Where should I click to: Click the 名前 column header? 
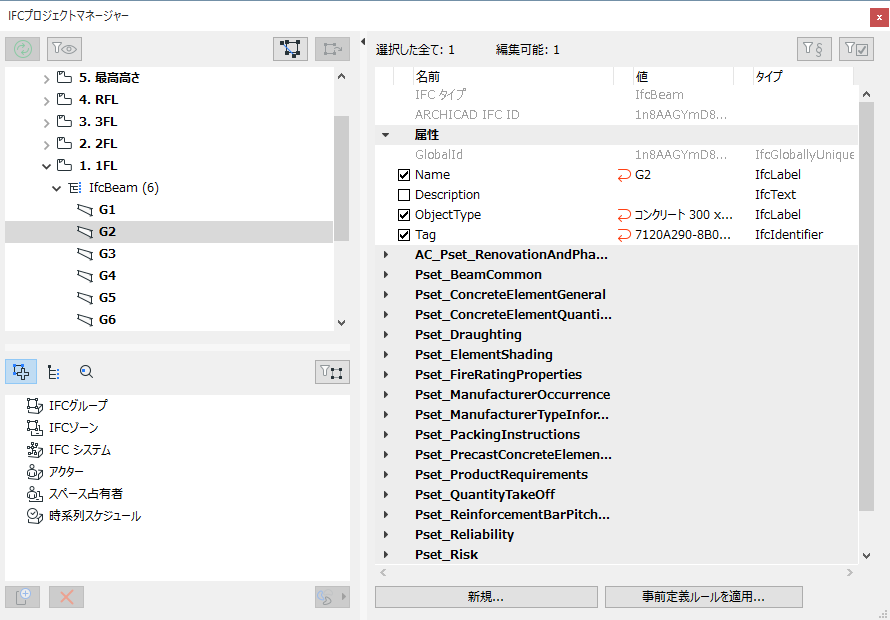pyautogui.click(x=513, y=76)
